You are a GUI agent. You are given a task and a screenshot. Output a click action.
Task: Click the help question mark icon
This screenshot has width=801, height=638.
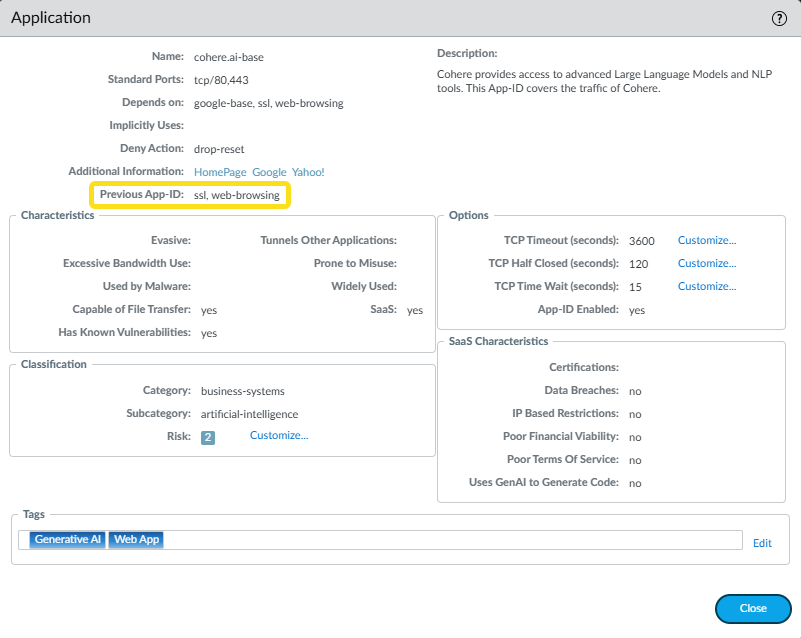(x=780, y=19)
